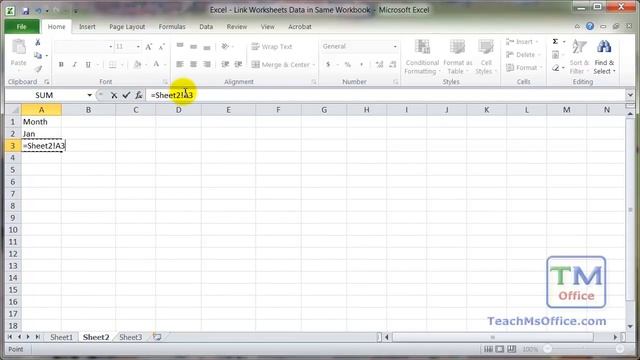
Task: Switch to the Review tab
Action: 237,27
